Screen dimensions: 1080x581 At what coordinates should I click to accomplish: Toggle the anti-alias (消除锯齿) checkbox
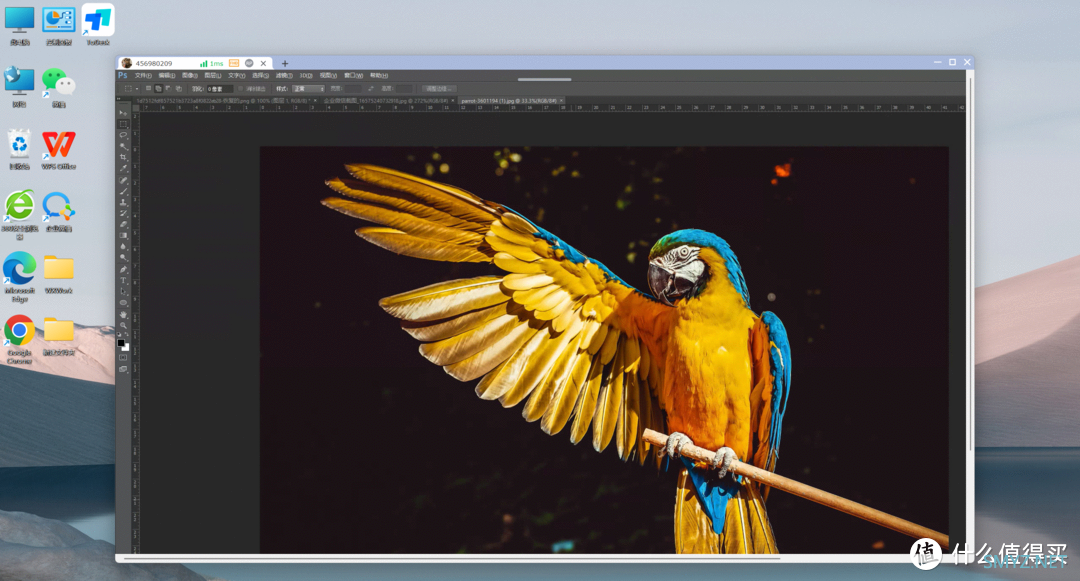point(240,89)
